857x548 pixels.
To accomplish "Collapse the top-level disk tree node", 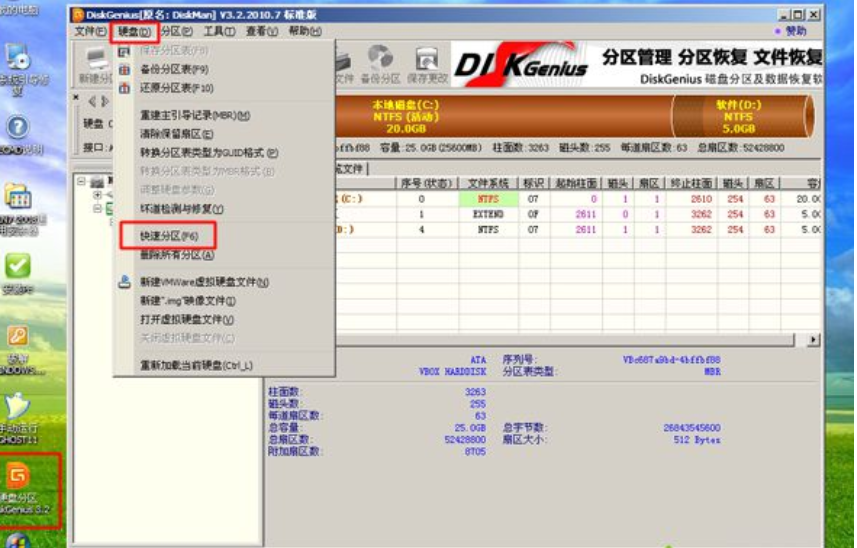I will click(81, 181).
